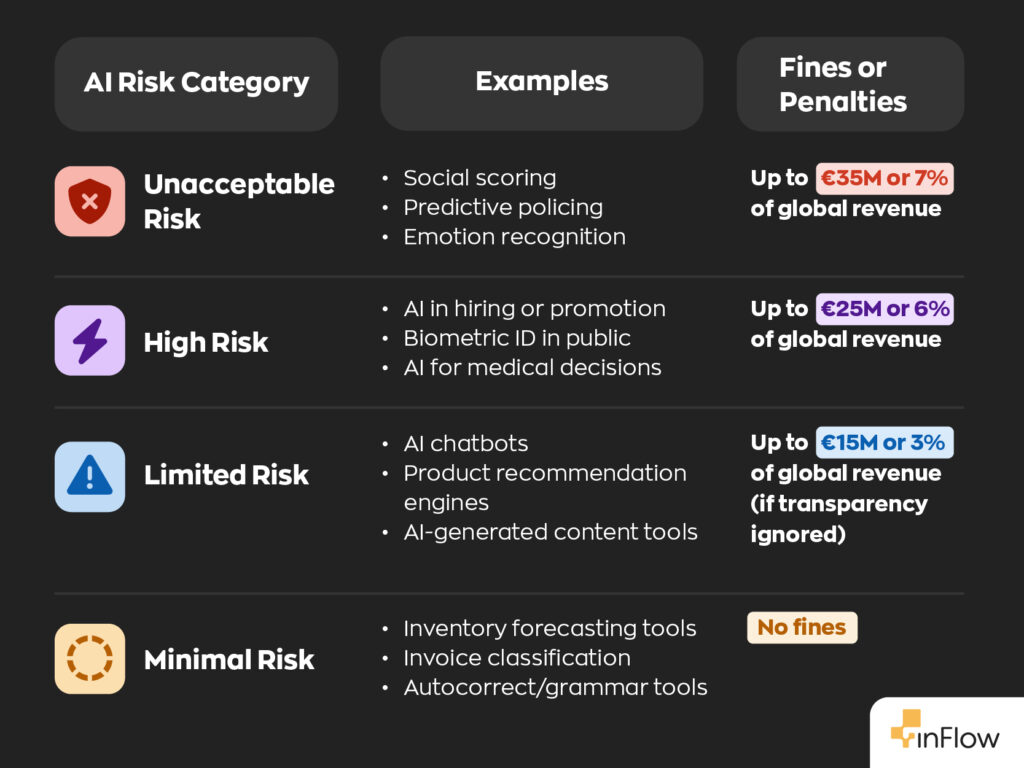This screenshot has height=768, width=1024.
Task: Click the Minimal Risk label
Action: pos(229,660)
